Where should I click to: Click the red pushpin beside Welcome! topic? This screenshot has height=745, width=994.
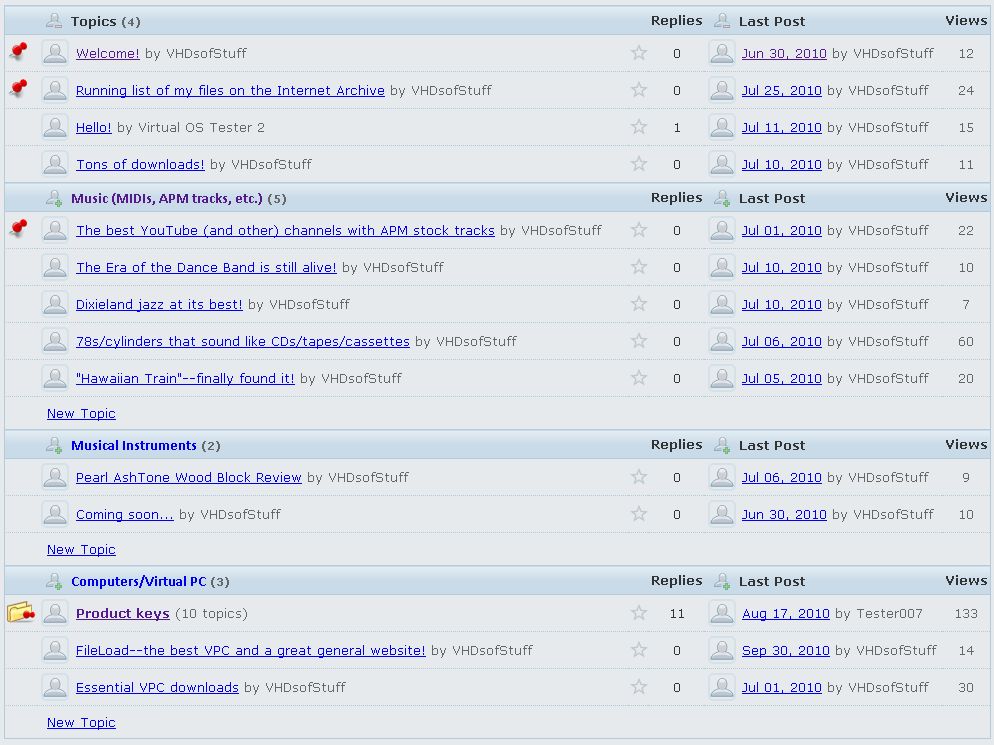pos(18,52)
